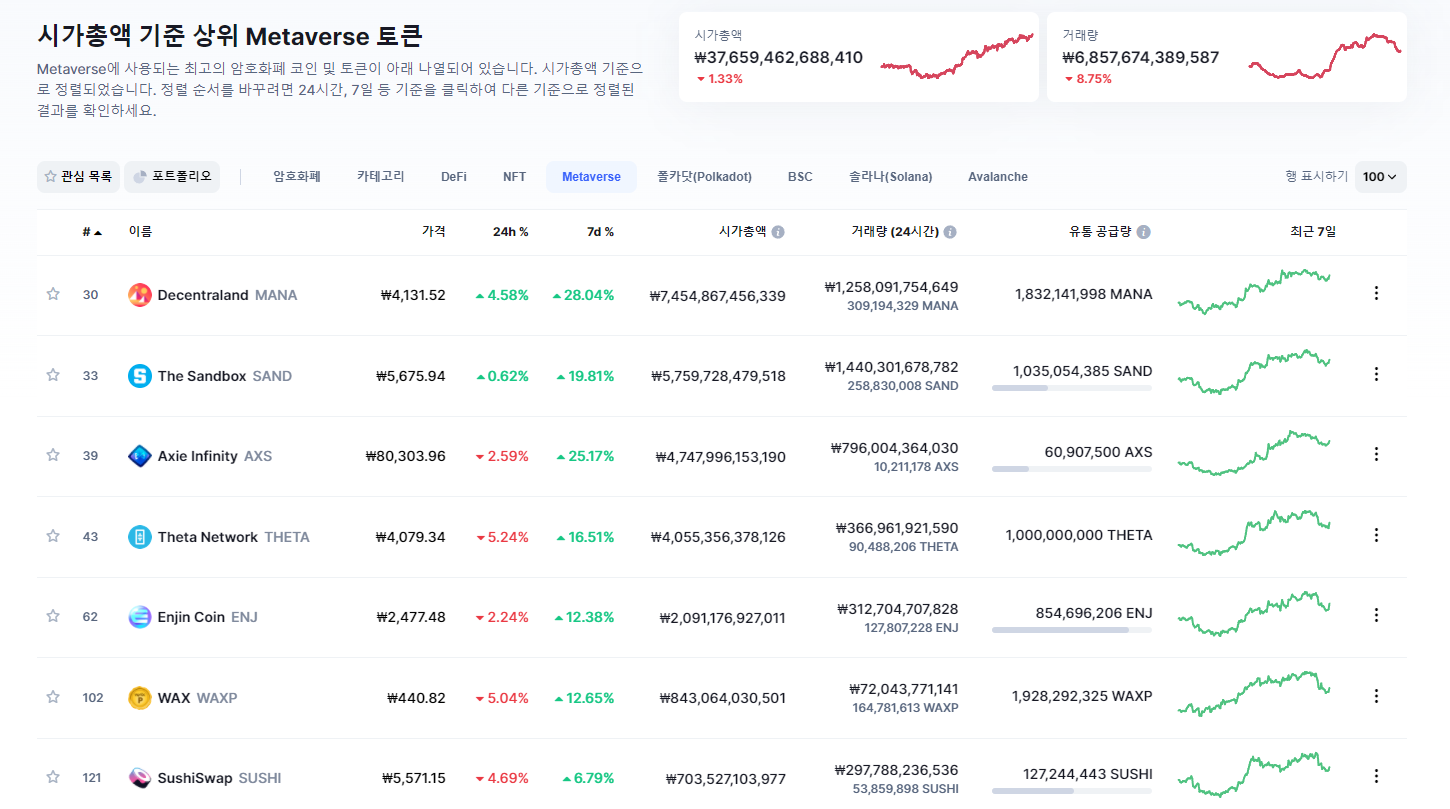
Task: Switch to the BSC tab
Action: 800,177
